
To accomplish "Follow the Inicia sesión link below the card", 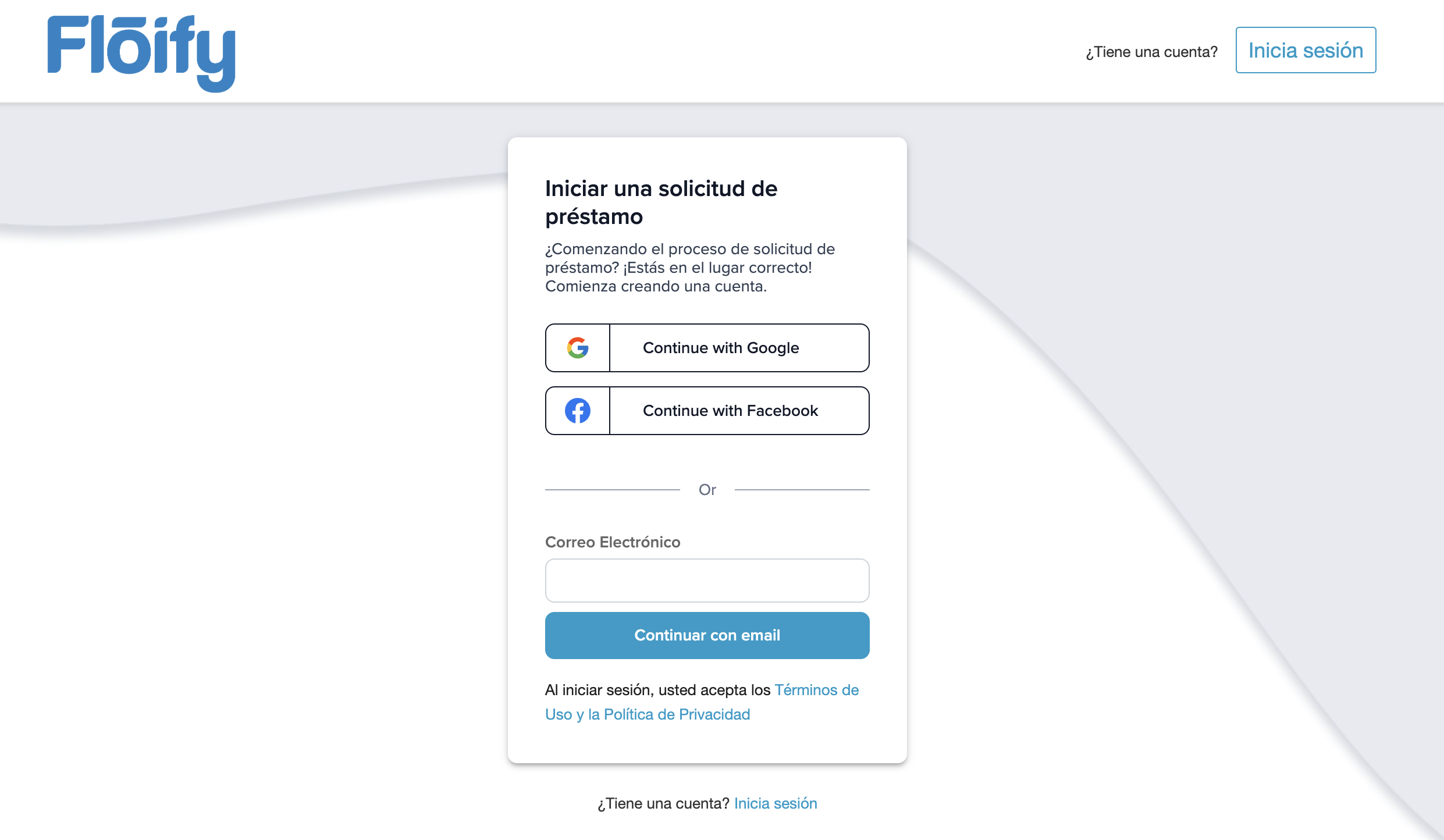I will 776,803.
